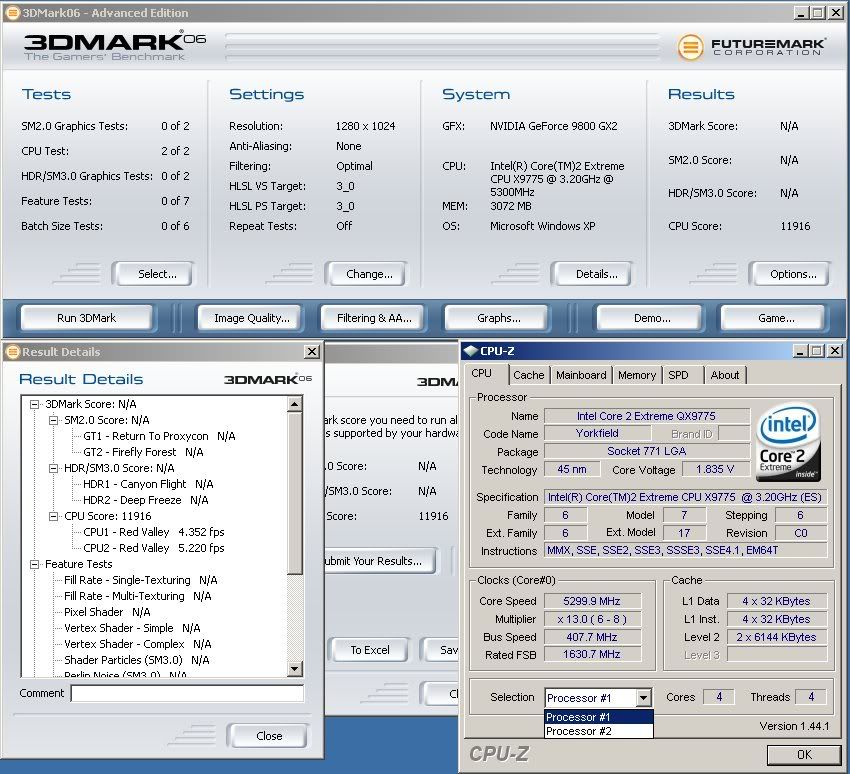This screenshot has height=774, width=850.
Task: Click the 3DMark06 title bar icon
Action: [11, 12]
